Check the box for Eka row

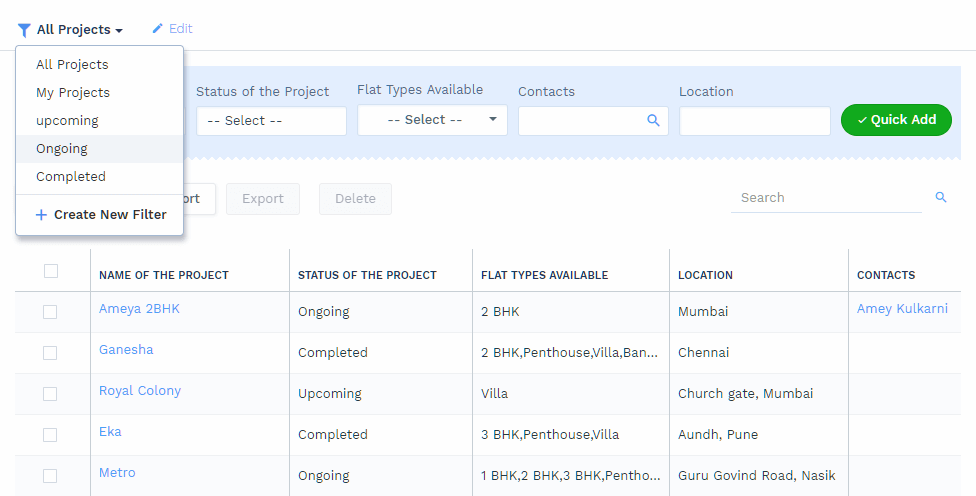50,435
